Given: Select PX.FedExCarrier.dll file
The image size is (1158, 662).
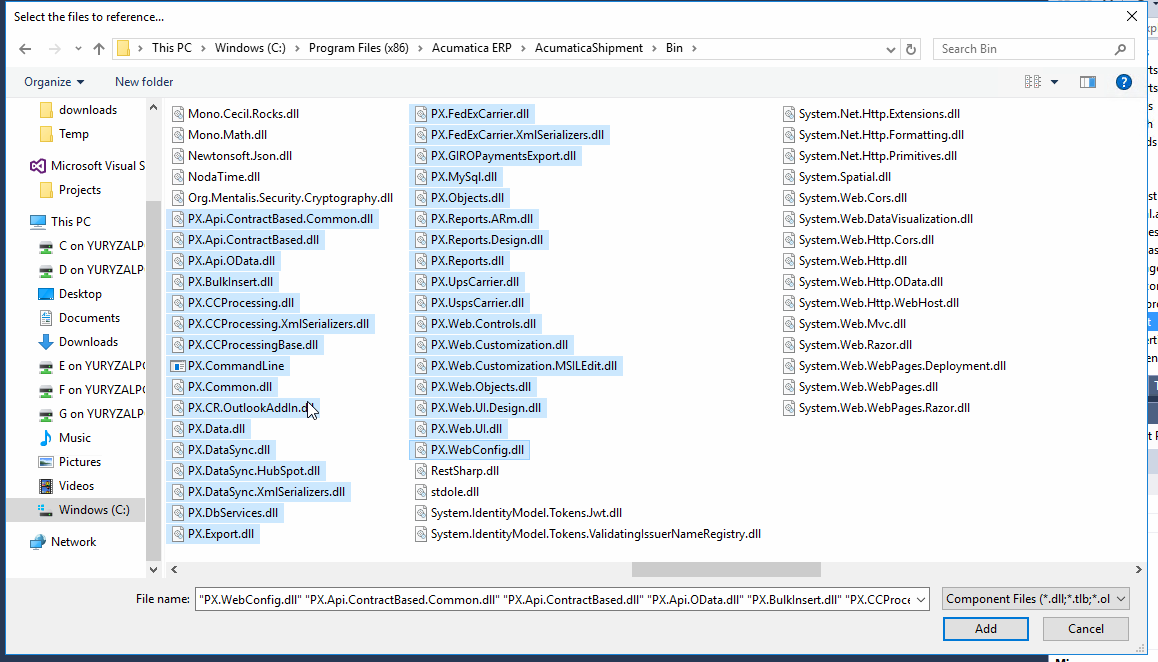Looking at the screenshot, I should click(x=472, y=114).
